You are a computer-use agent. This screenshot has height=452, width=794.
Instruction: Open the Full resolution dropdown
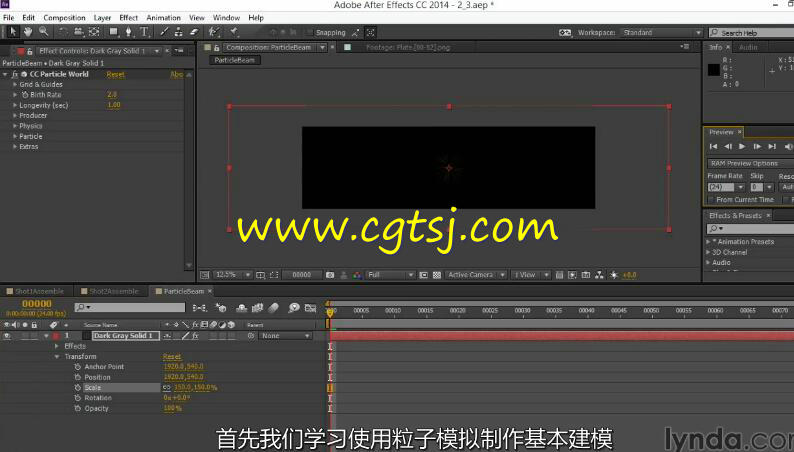click(390, 275)
